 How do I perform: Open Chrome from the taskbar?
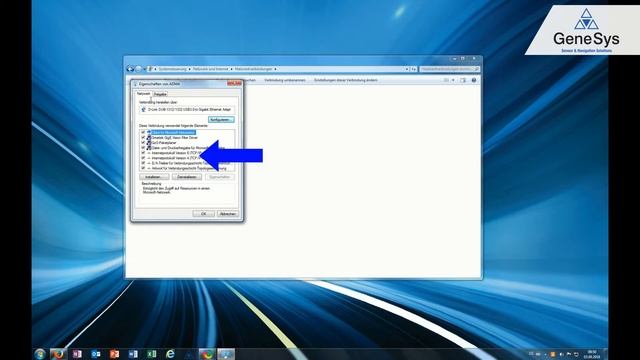[207, 354]
